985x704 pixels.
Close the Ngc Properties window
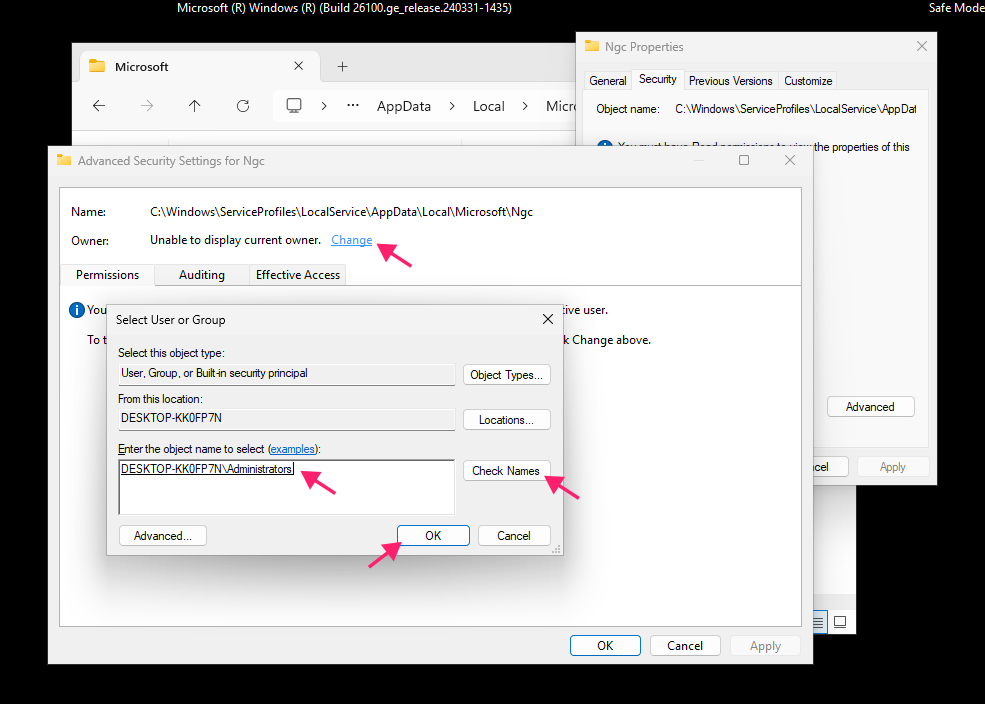[922, 46]
